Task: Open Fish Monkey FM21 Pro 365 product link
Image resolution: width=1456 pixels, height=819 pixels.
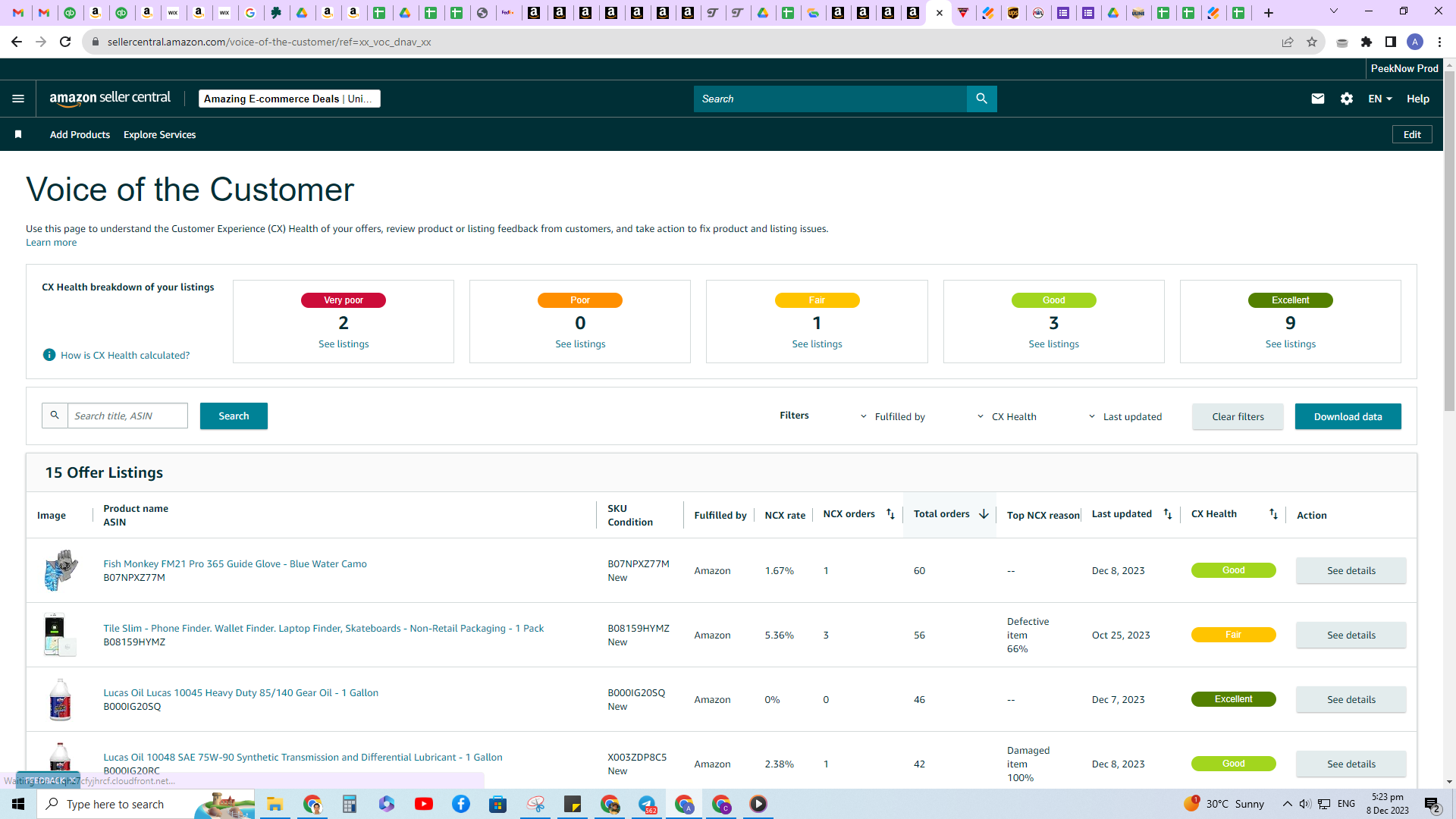Action: coord(235,563)
